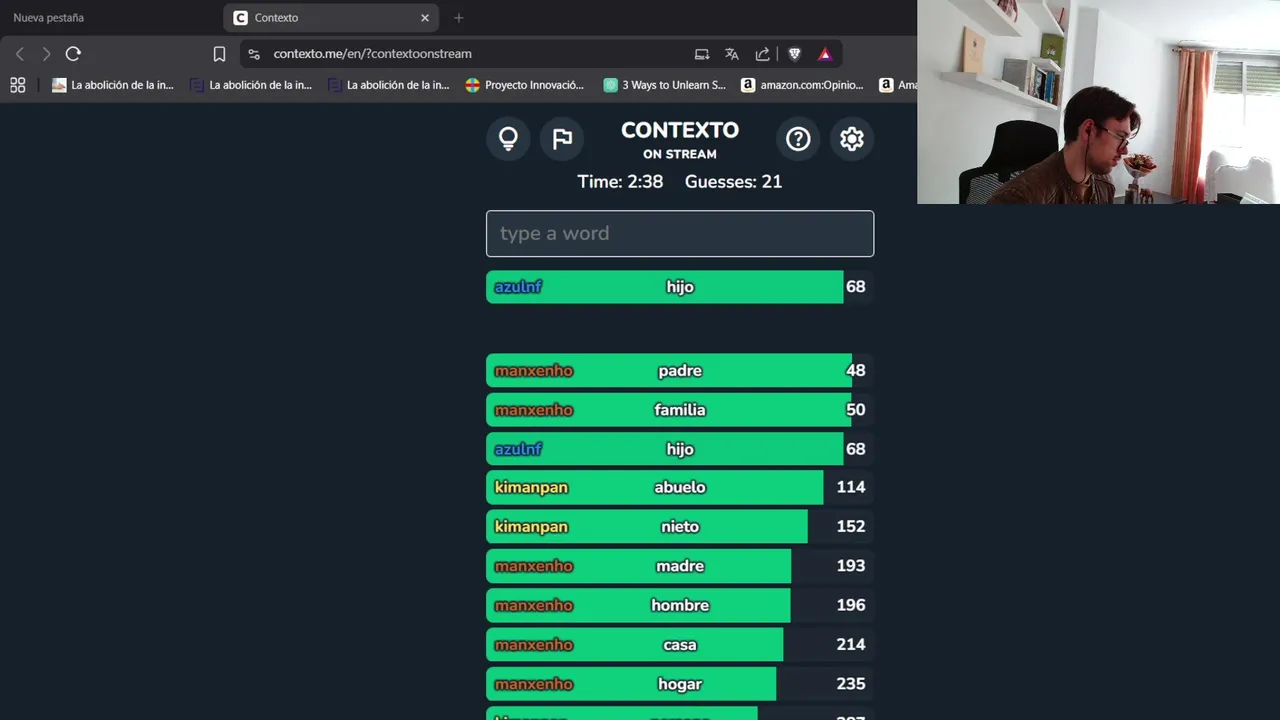Click the contexto.me address bar URL
This screenshot has width=1280, height=720.
click(372, 54)
